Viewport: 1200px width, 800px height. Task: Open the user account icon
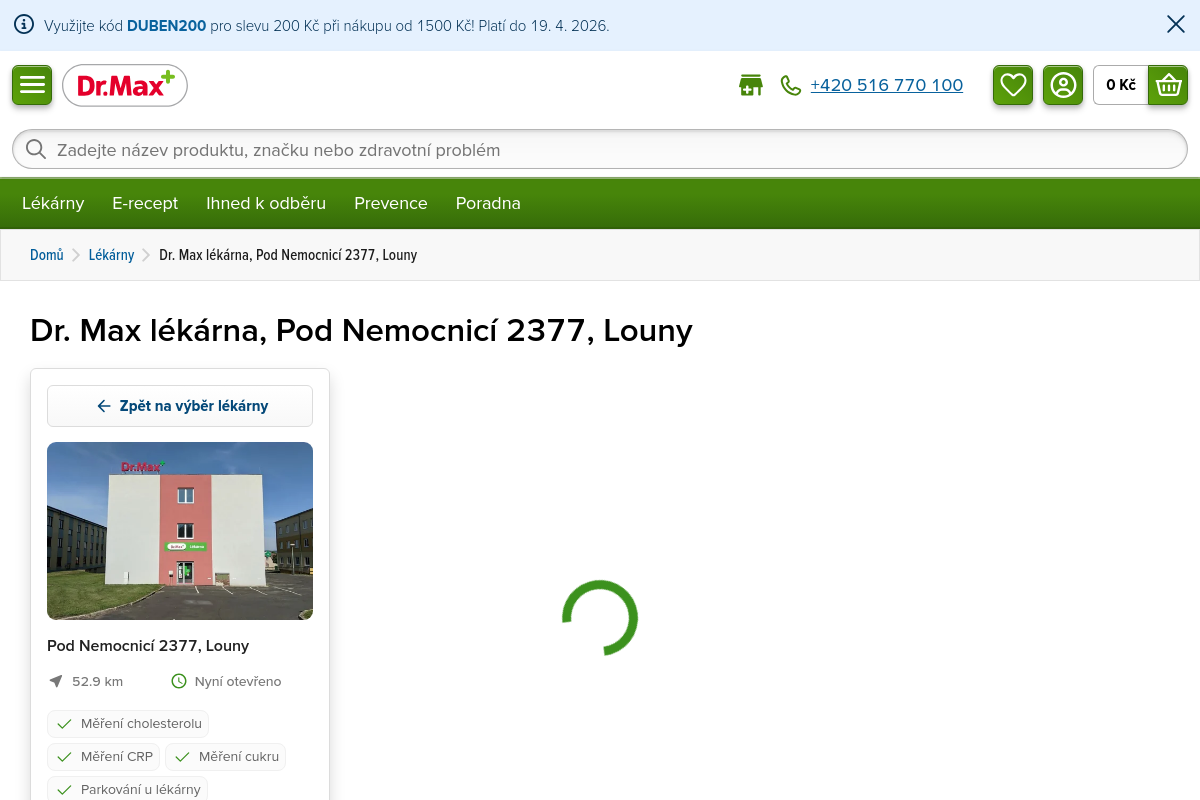pyautogui.click(x=1063, y=85)
